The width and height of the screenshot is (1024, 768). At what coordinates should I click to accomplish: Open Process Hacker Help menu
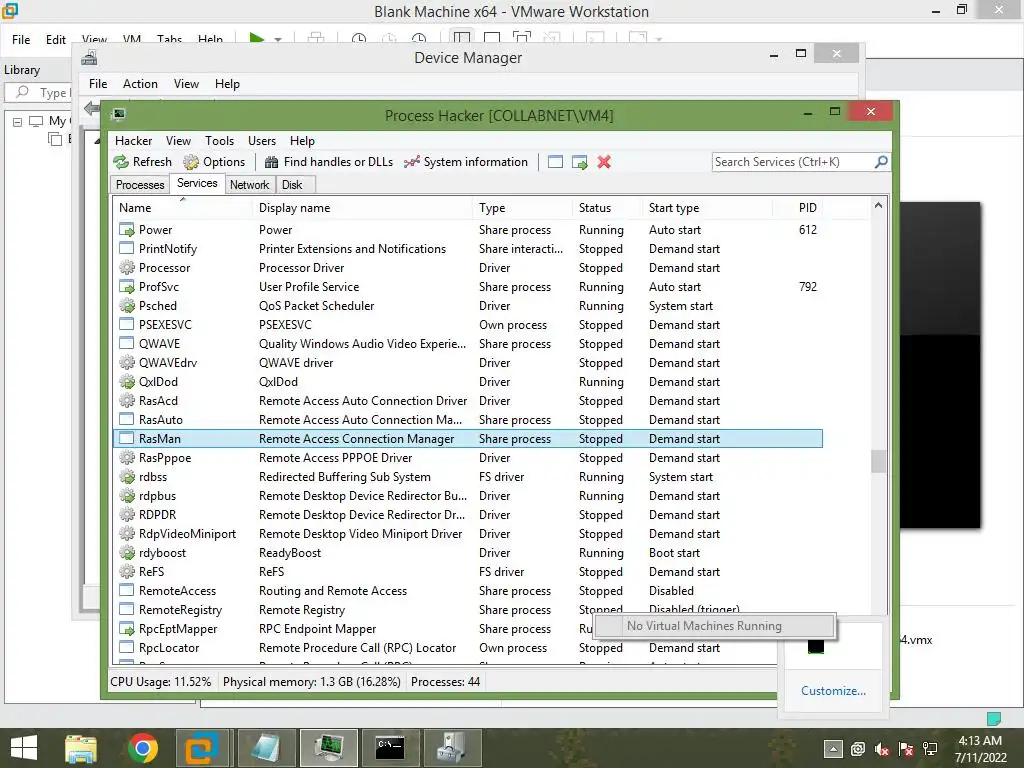pos(302,141)
